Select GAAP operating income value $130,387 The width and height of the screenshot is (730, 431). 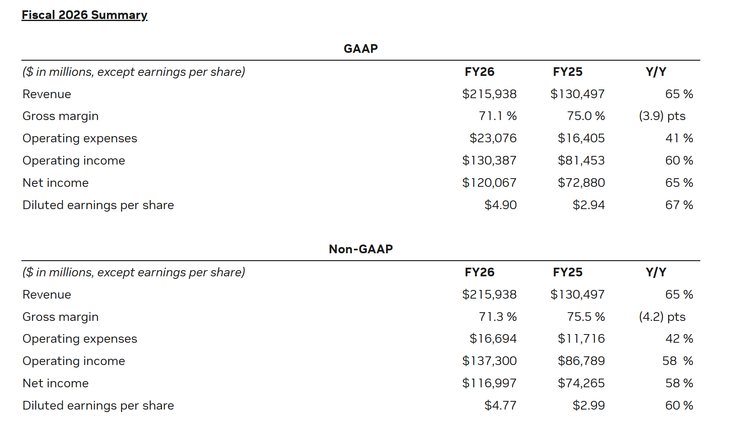point(488,160)
